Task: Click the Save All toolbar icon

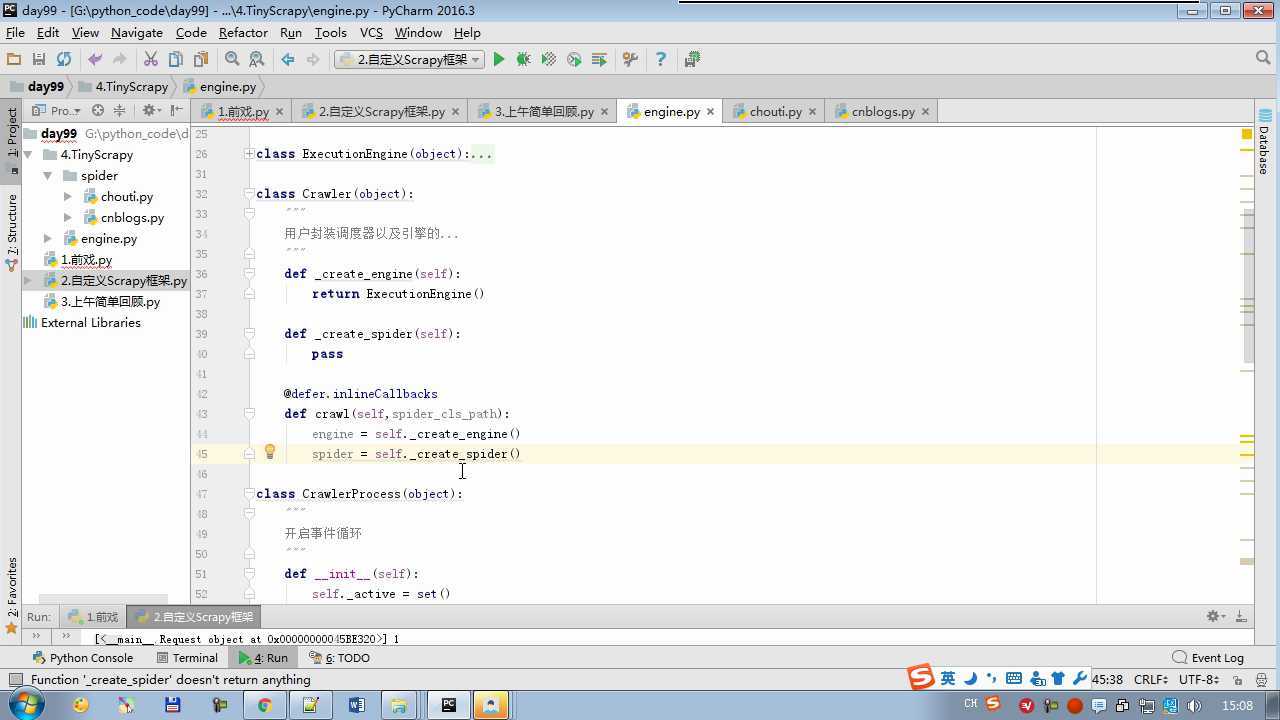Action: (x=39, y=60)
